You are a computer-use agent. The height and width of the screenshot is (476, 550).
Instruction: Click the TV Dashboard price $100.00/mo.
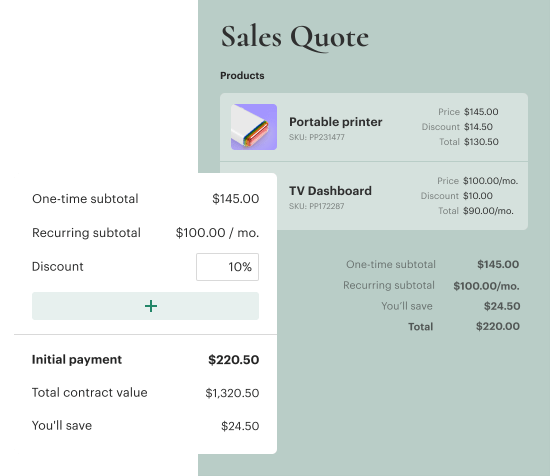[x=490, y=181]
